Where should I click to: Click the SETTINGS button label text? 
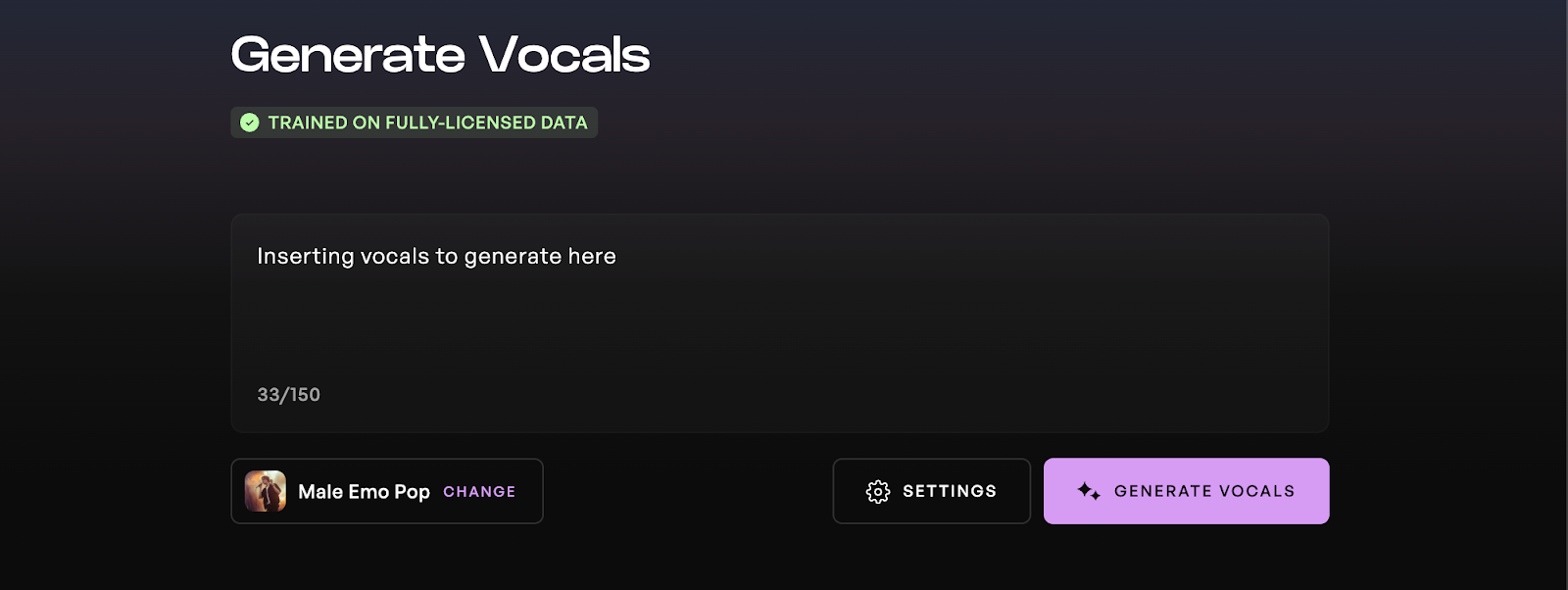(949, 490)
